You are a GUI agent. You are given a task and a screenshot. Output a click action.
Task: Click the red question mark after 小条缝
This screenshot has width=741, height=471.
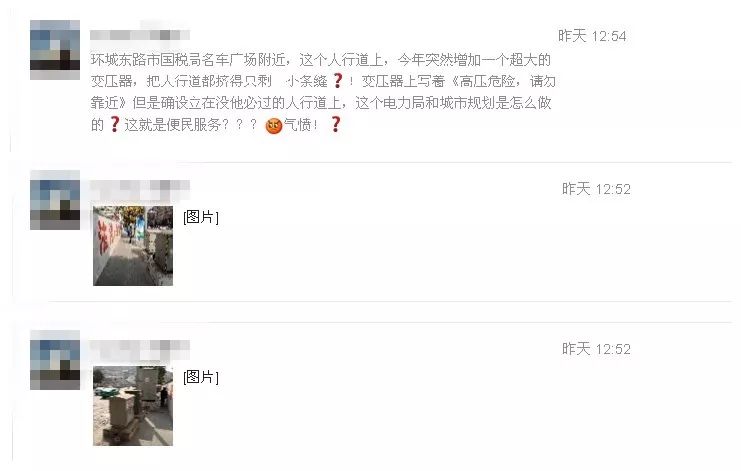tap(337, 81)
